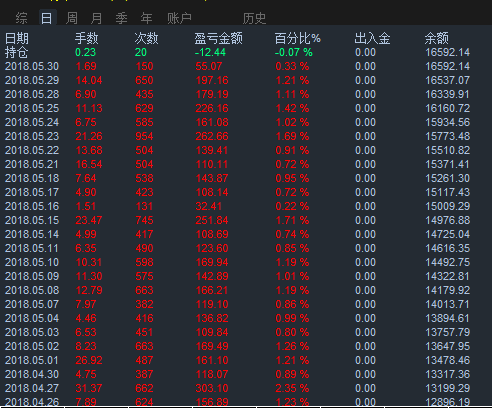Click profit amount 303.10
492x408 pixels.
[212, 388]
